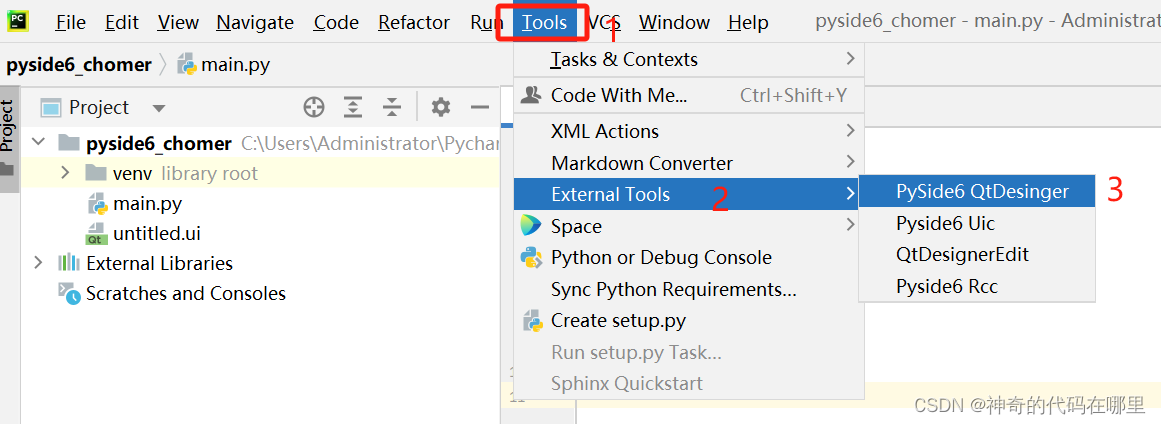Click the Project panel window icon
This screenshot has height=424, width=1161.
(51, 108)
